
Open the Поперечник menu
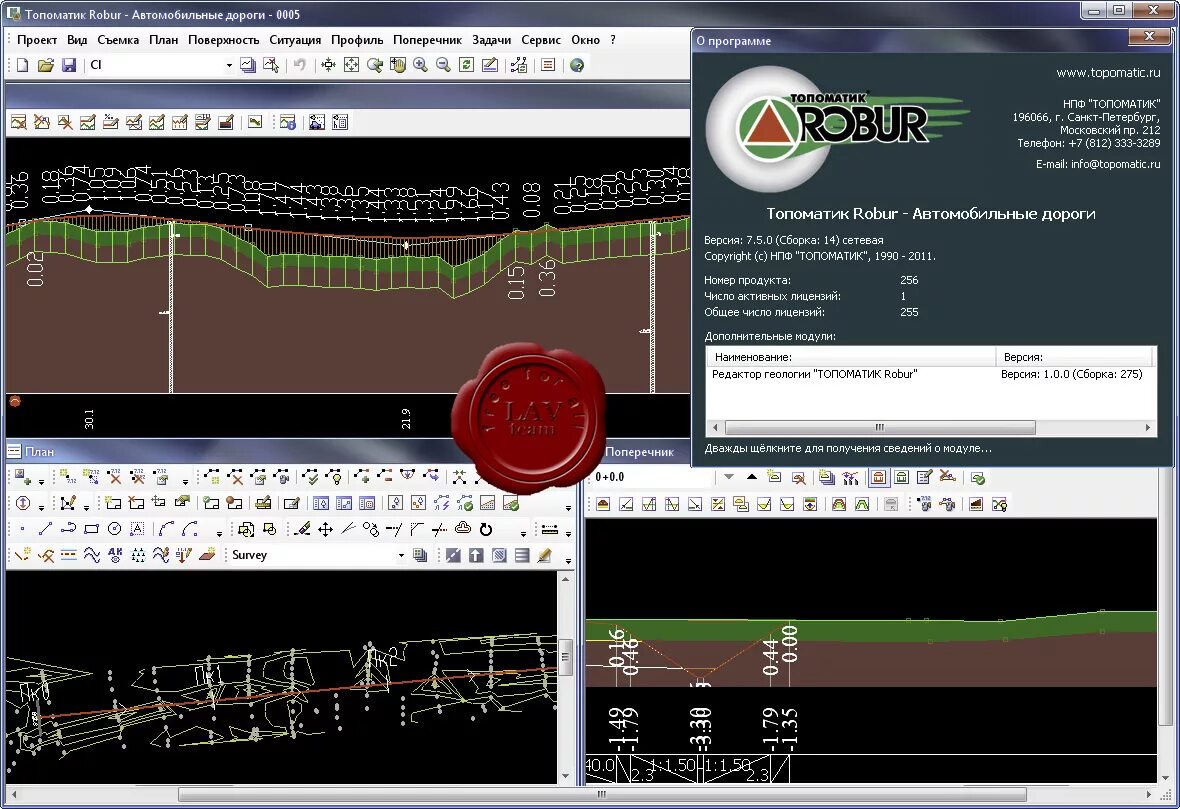tap(427, 40)
